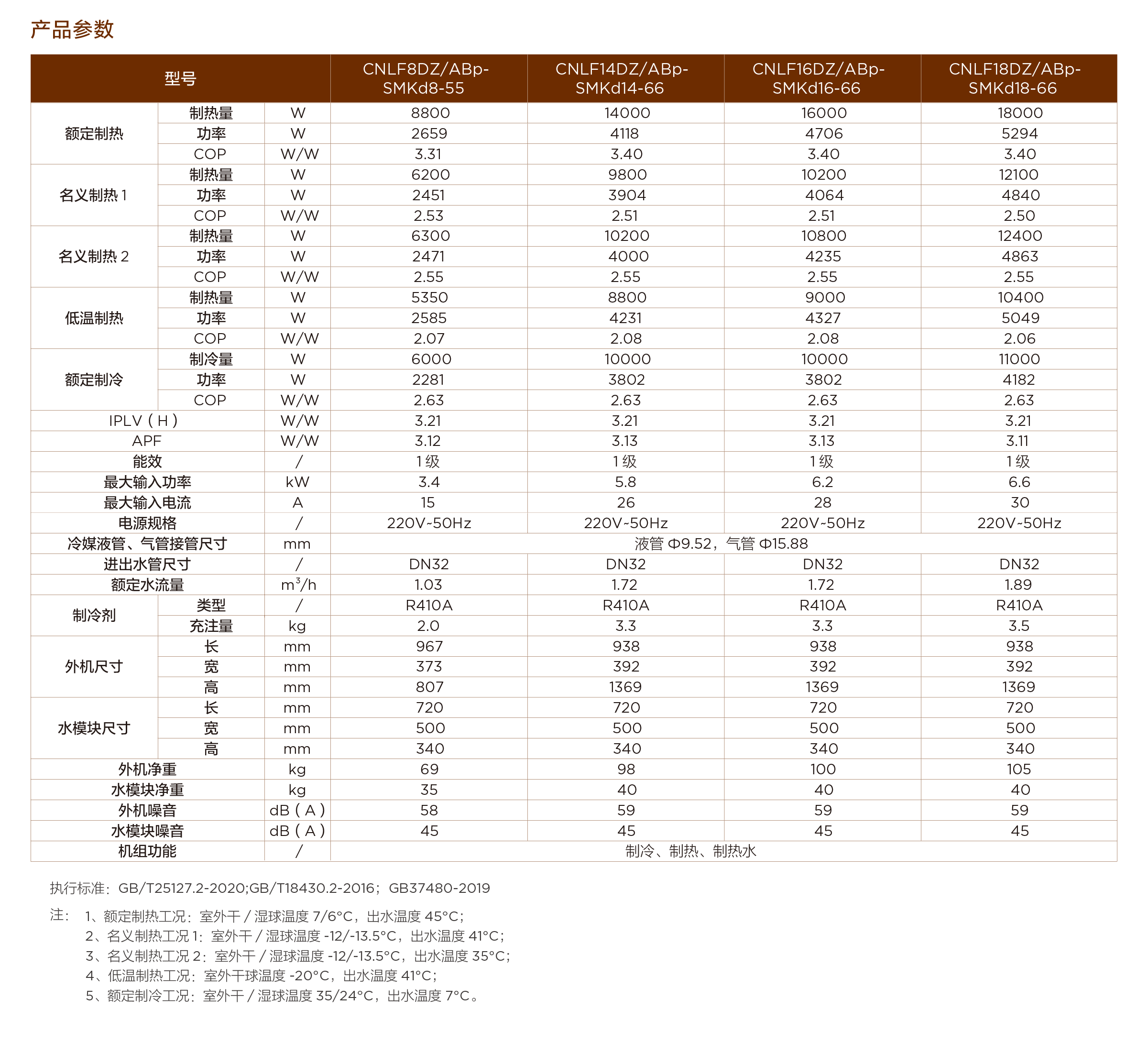Viewport: 1148px width, 1052px height.
Task: Click the 低温制热 row group label
Action: [x=94, y=318]
